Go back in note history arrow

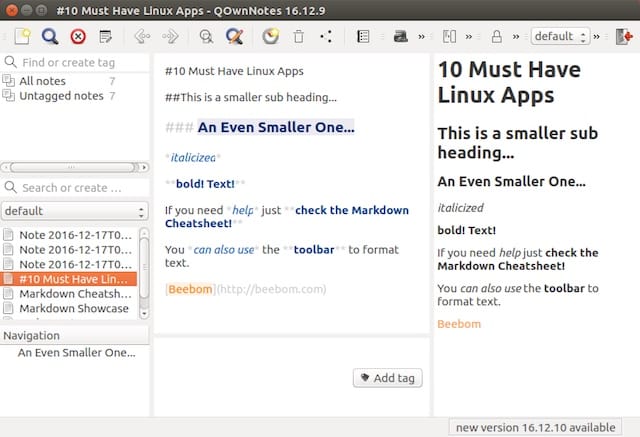pyautogui.click(x=142, y=37)
